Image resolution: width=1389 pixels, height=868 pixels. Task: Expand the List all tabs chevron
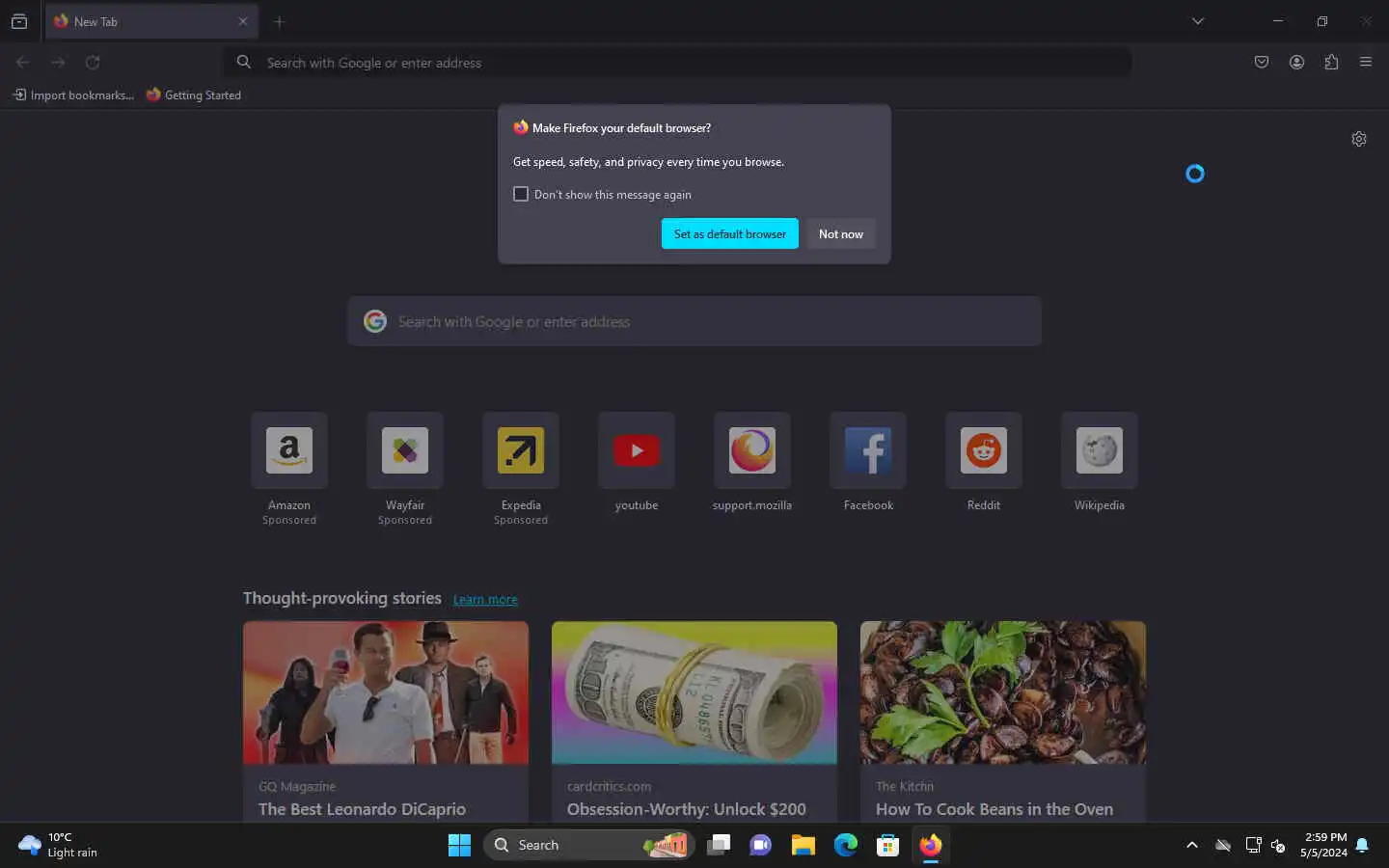[x=1198, y=21]
